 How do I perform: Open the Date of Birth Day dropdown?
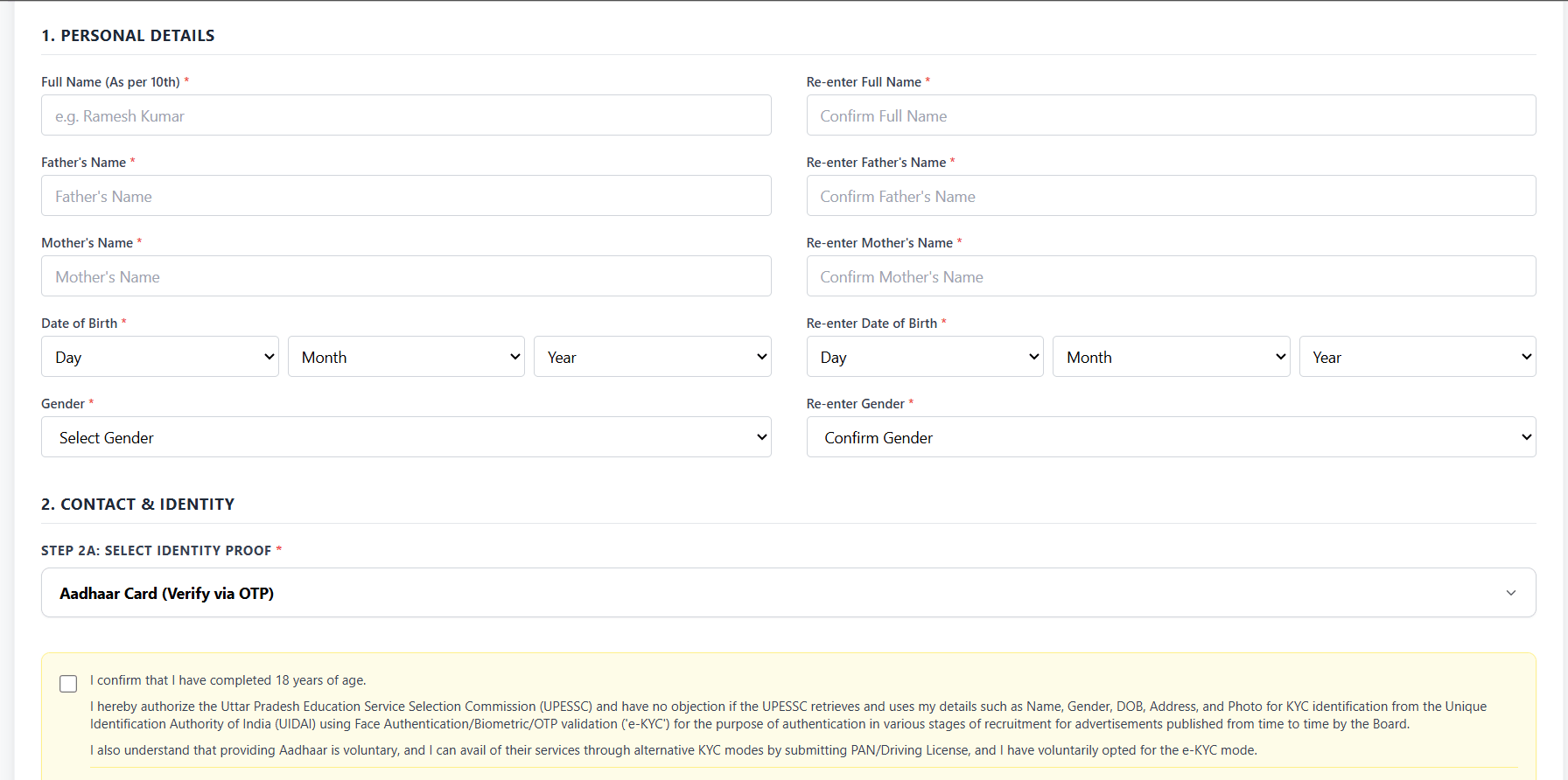160,357
